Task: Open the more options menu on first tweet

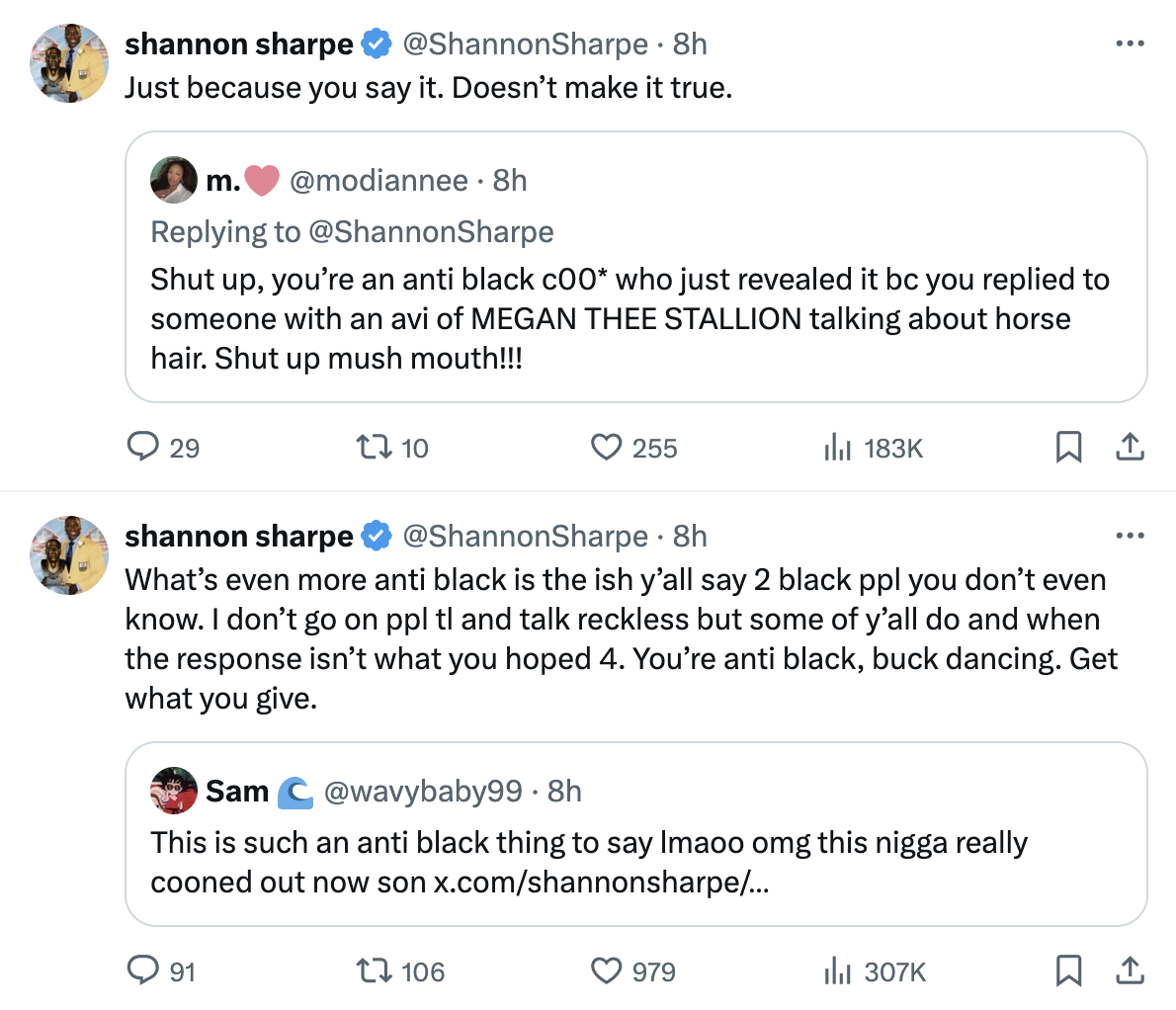Action: 1130,44
